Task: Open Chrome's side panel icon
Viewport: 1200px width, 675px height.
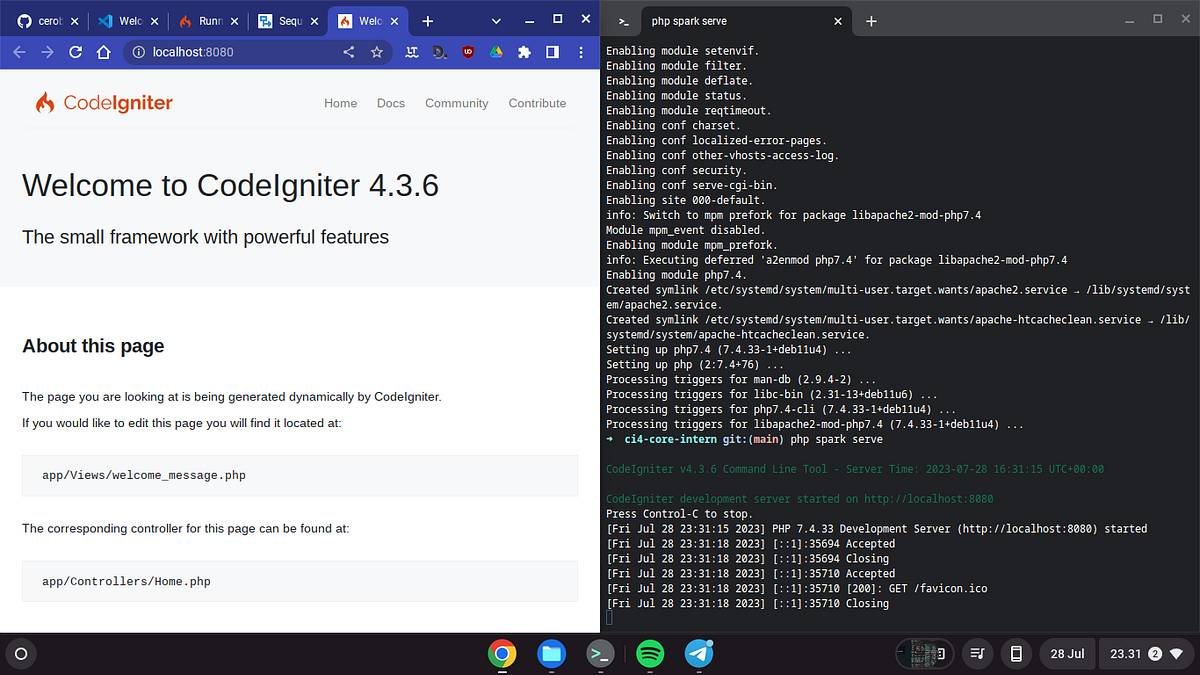Action: pos(552,52)
